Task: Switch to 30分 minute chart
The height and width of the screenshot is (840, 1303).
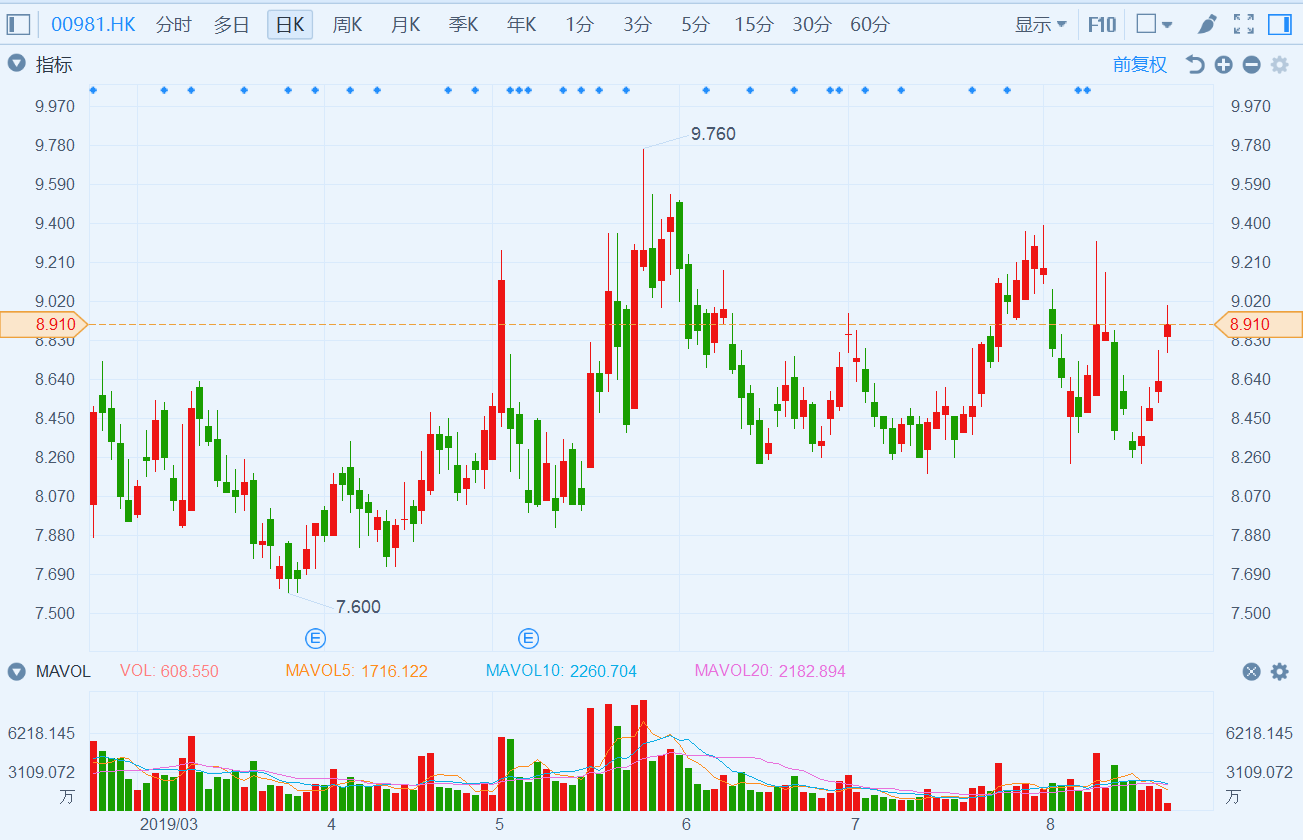Action: coord(812,25)
